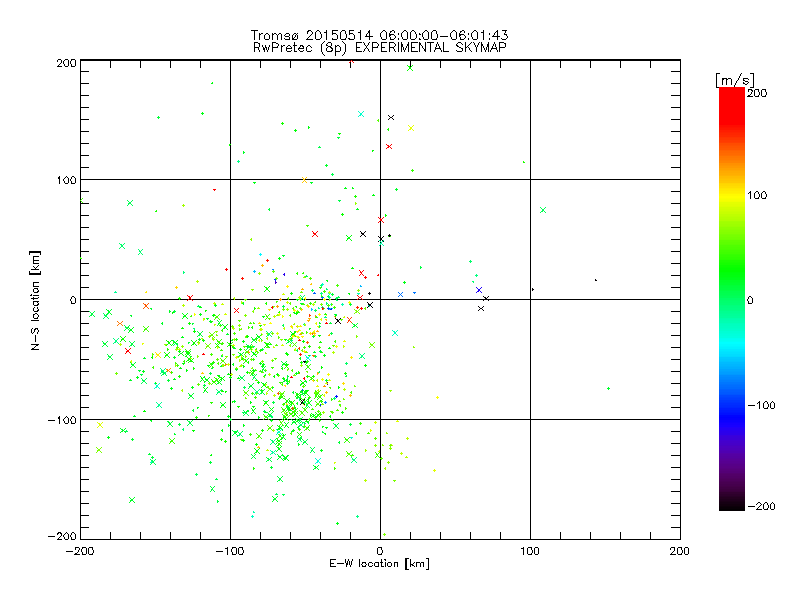This screenshot has width=800, height=600.
Task: Click the yellow cross marker near top center
Action: (x=411, y=128)
